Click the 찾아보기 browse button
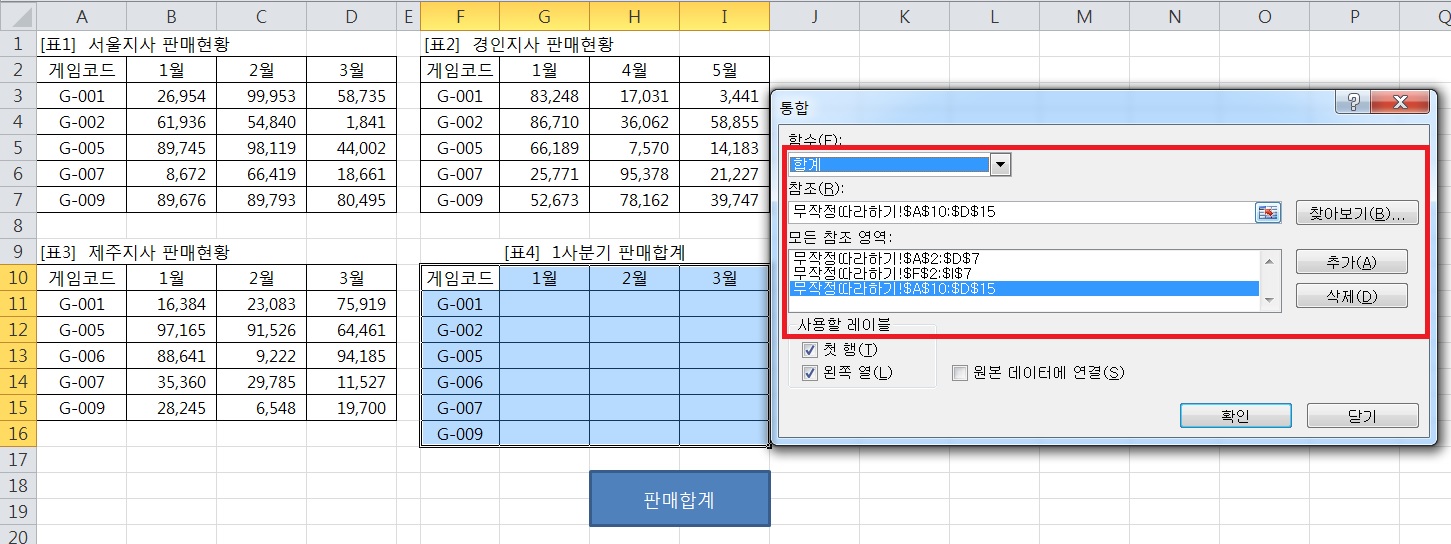1451x544 pixels. pyautogui.click(x=1357, y=213)
